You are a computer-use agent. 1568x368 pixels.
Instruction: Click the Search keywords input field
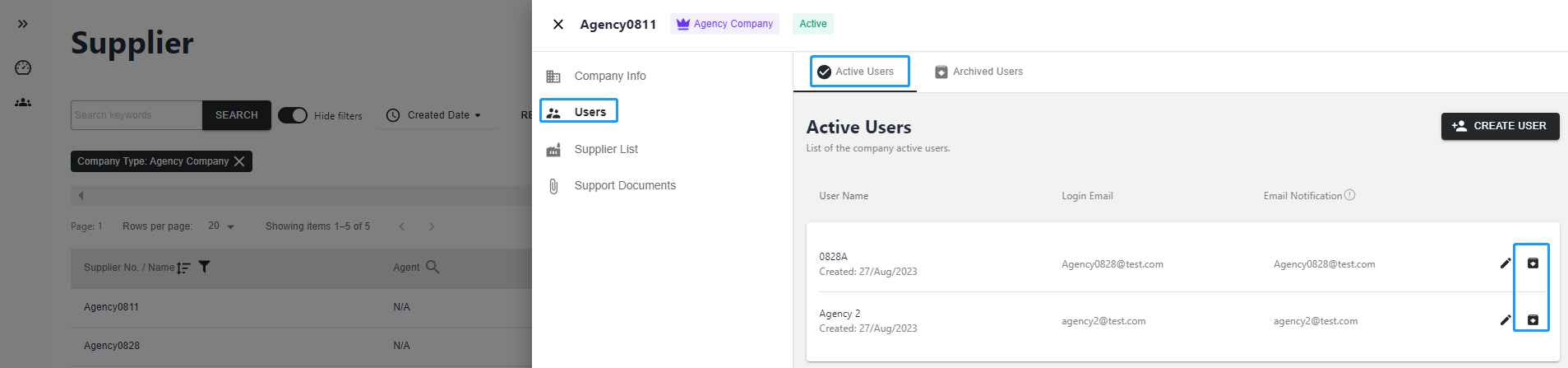(x=136, y=115)
